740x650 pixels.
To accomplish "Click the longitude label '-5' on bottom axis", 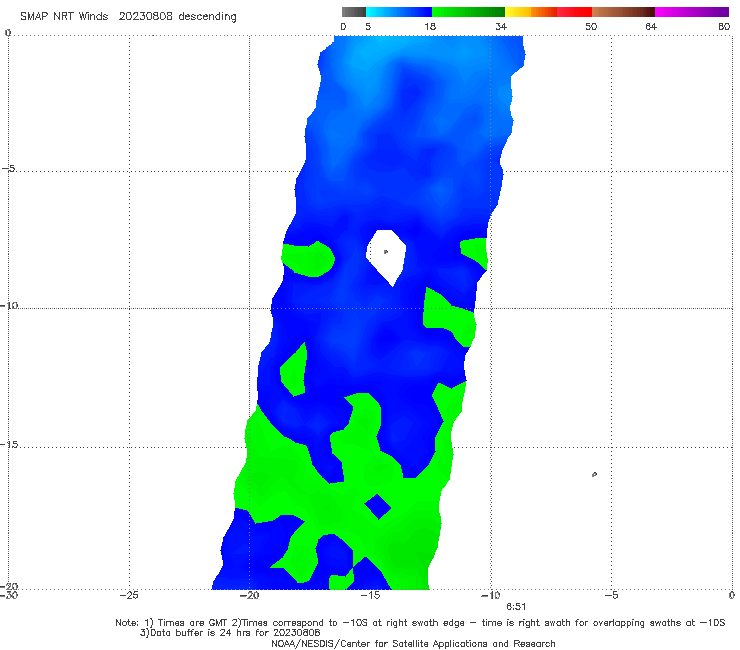I will (x=611, y=595).
